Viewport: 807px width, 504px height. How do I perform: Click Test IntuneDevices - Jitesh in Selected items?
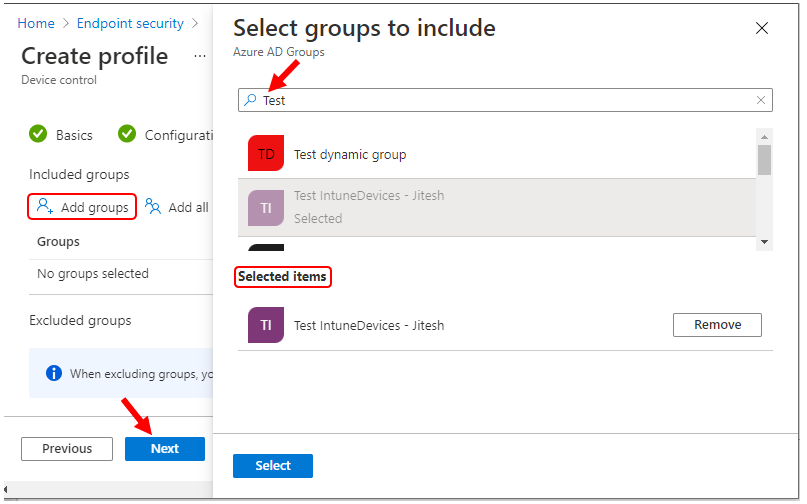369,325
